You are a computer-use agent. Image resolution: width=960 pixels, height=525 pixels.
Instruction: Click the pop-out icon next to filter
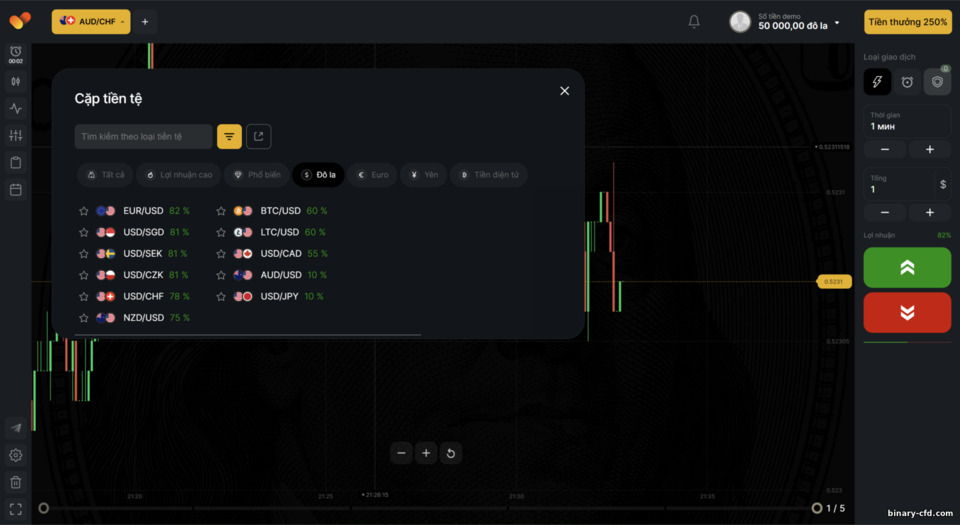258,136
